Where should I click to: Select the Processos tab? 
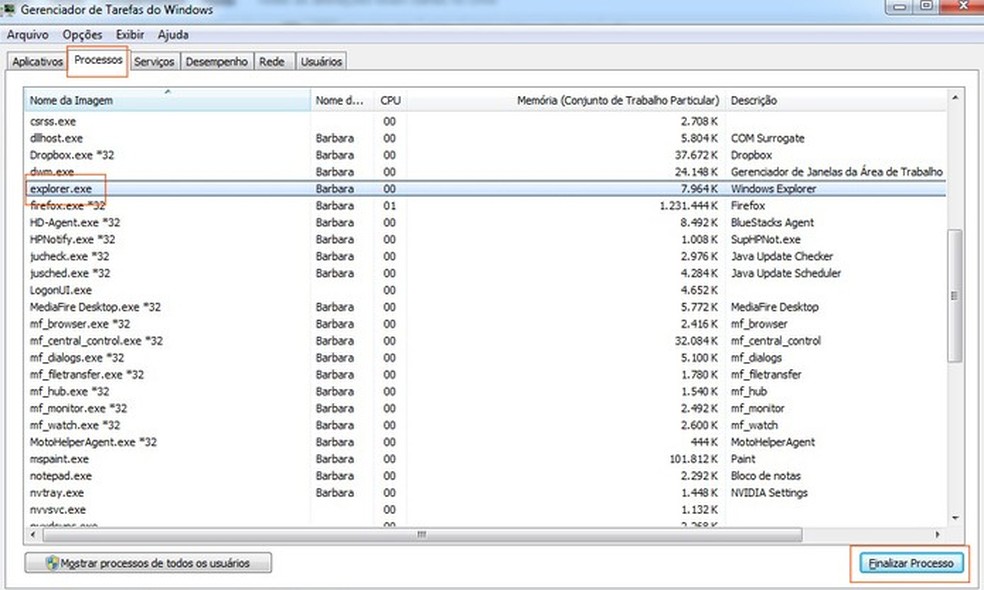(100, 61)
